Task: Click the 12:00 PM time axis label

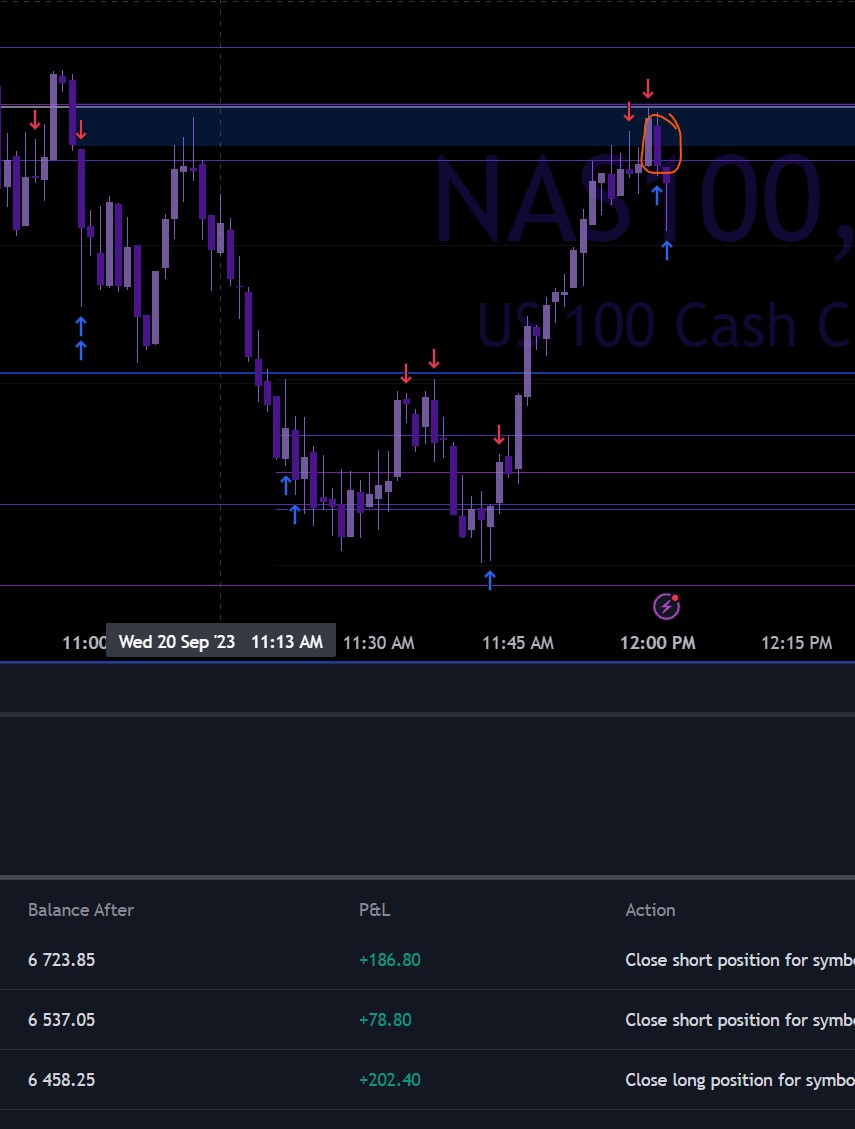Action: click(658, 642)
